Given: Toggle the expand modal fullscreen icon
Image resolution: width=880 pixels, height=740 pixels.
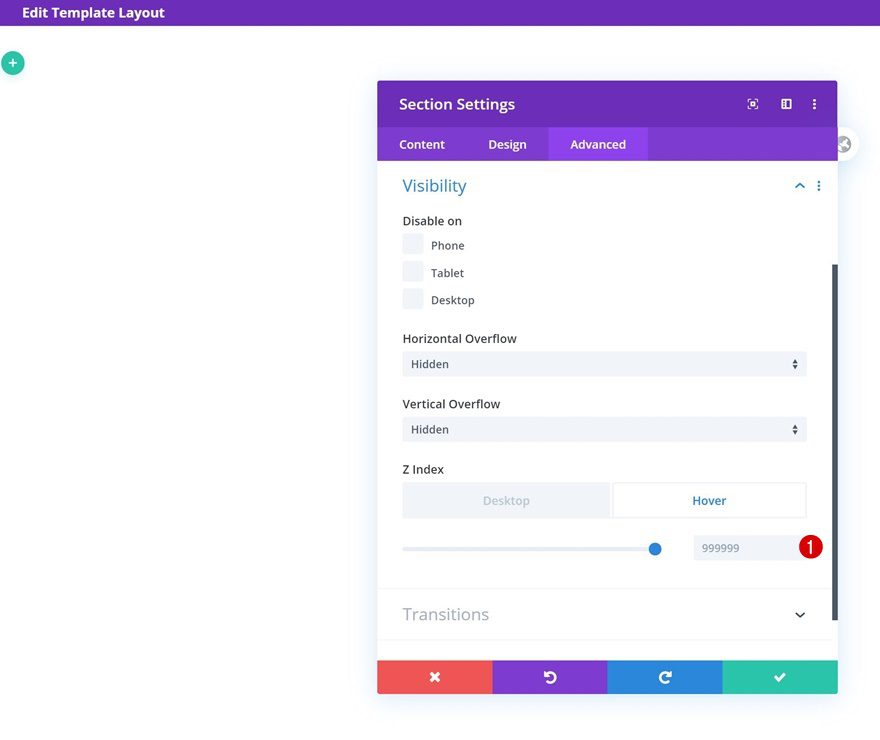Looking at the screenshot, I should point(753,104).
